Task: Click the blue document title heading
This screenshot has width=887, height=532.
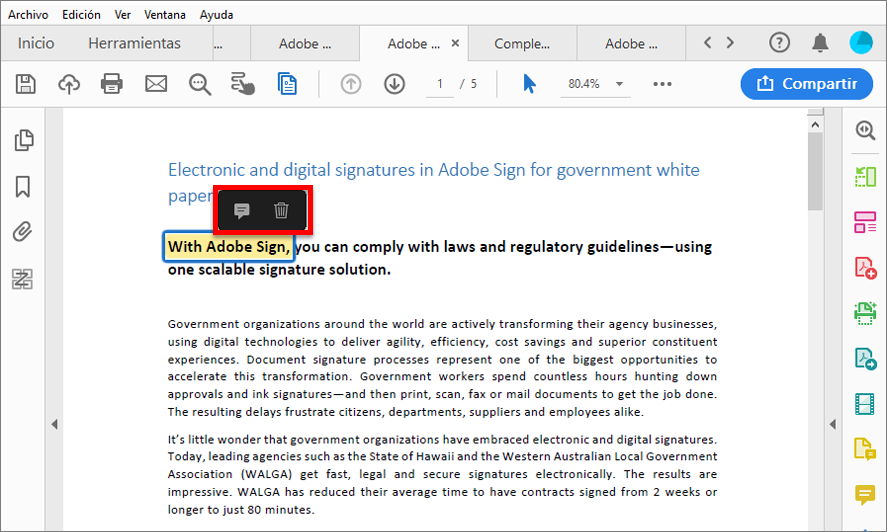Action: (433, 182)
